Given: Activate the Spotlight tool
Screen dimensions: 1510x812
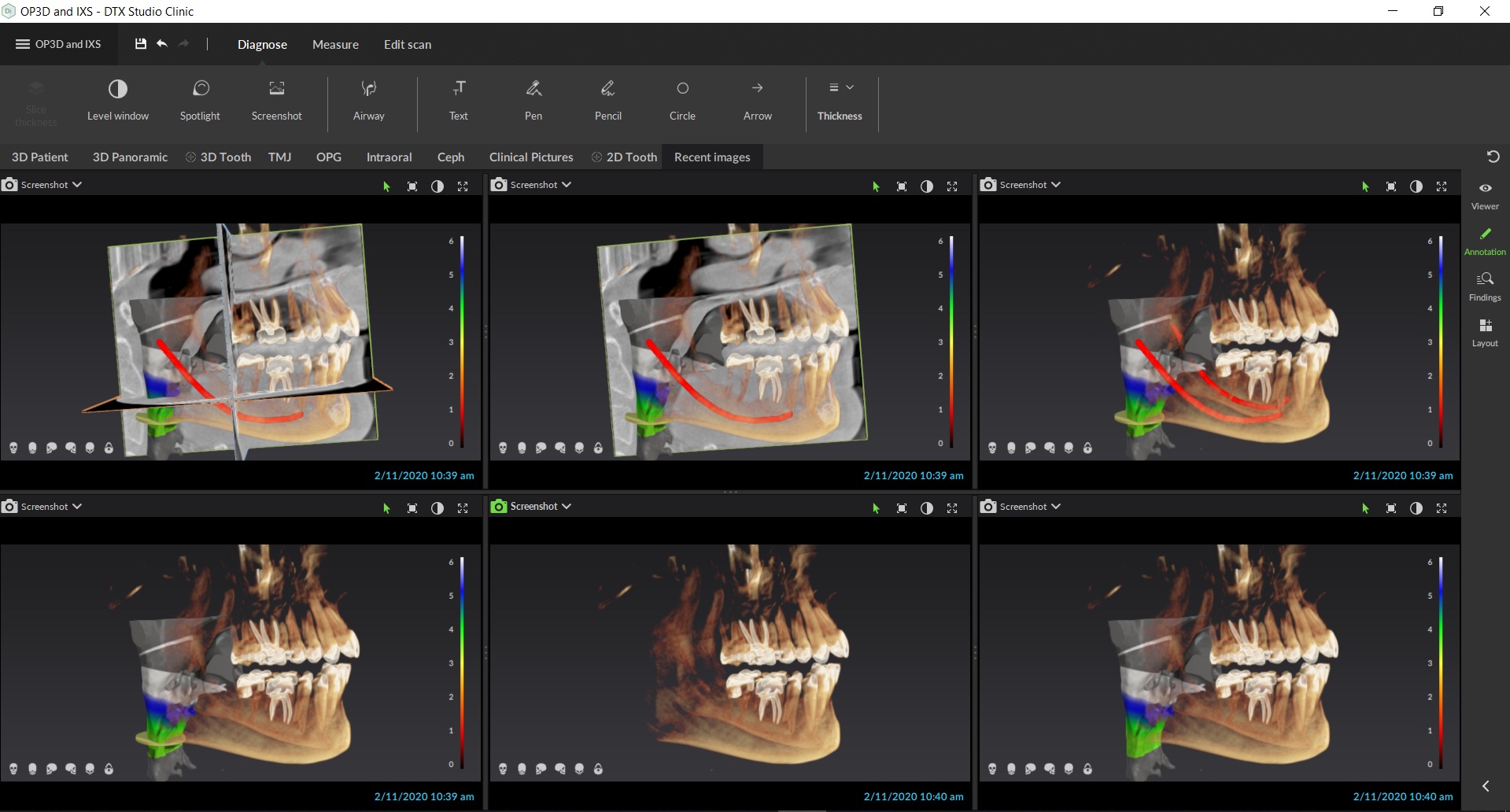Looking at the screenshot, I should point(200,101).
